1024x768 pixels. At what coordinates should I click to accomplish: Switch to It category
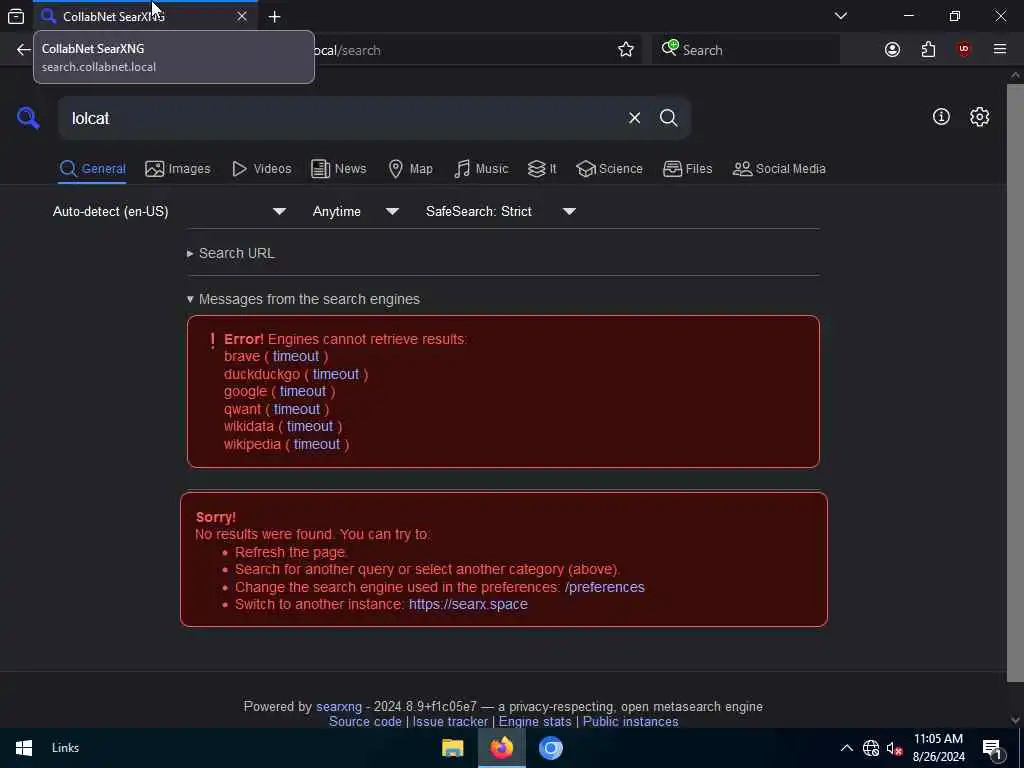[x=542, y=169]
